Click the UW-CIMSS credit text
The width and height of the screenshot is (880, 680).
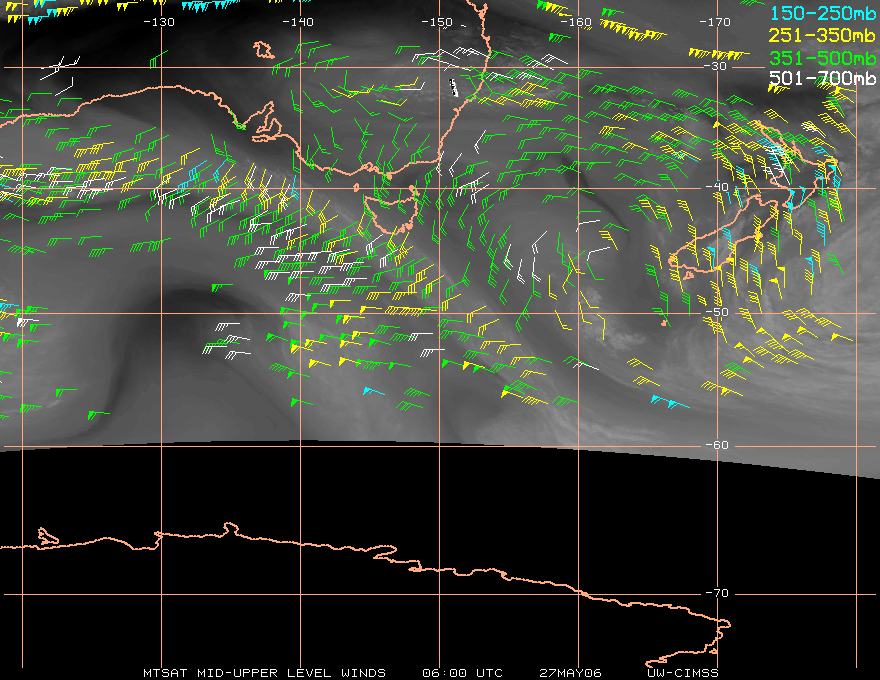tap(682, 673)
